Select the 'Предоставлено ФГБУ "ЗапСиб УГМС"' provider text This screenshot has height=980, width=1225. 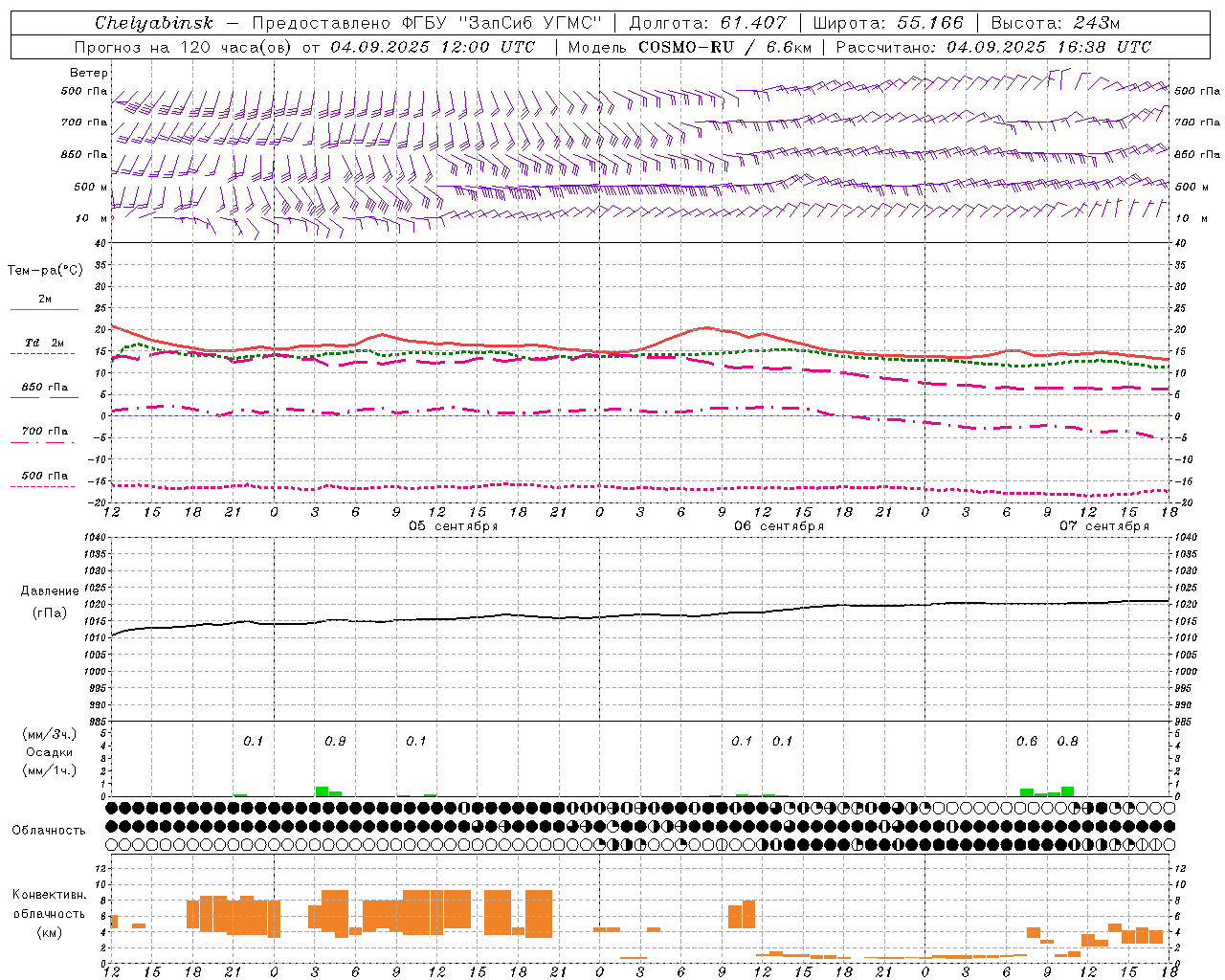point(427,23)
